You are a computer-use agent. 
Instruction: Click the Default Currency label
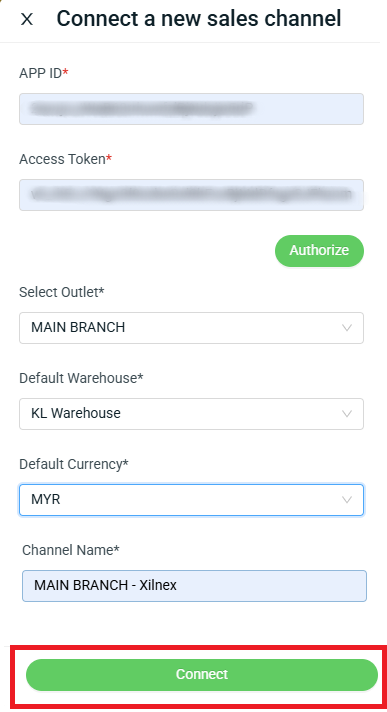coord(74,464)
